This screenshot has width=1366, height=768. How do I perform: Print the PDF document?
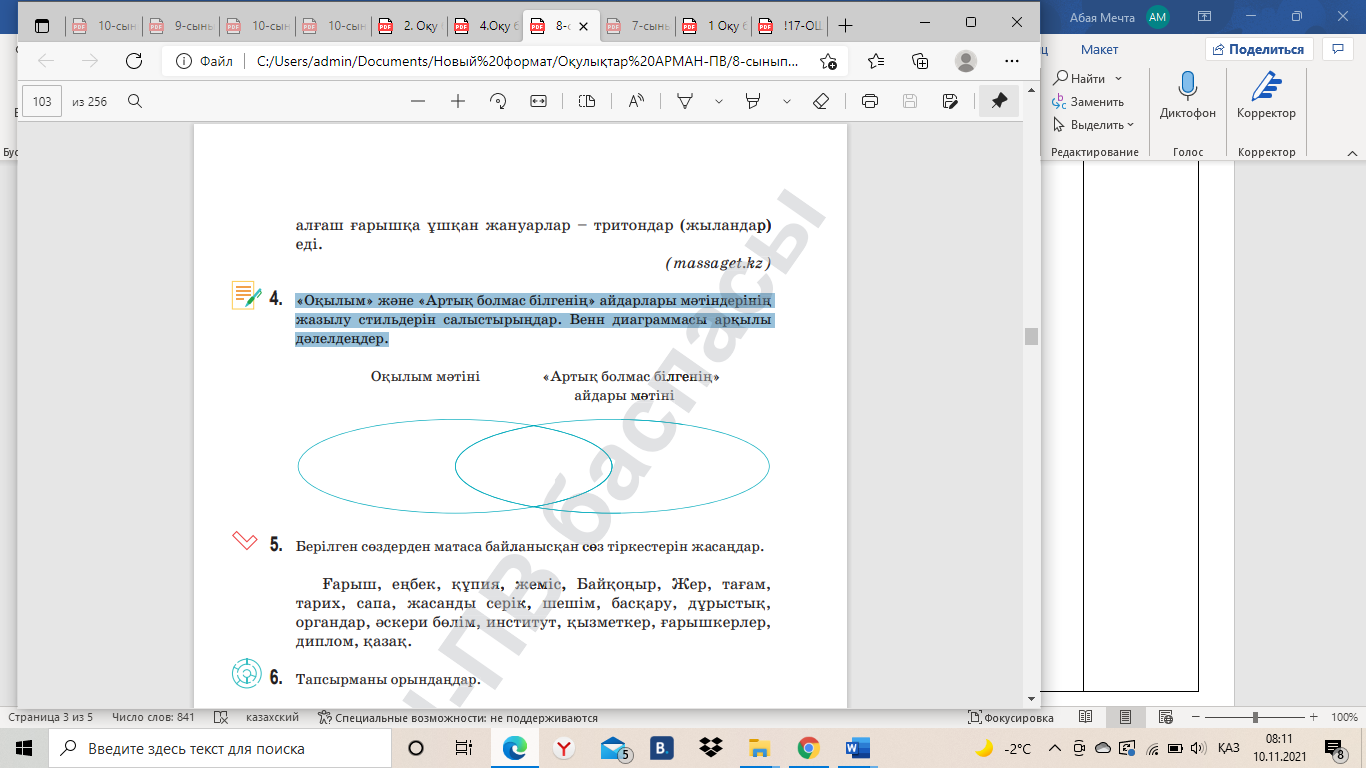coord(870,101)
